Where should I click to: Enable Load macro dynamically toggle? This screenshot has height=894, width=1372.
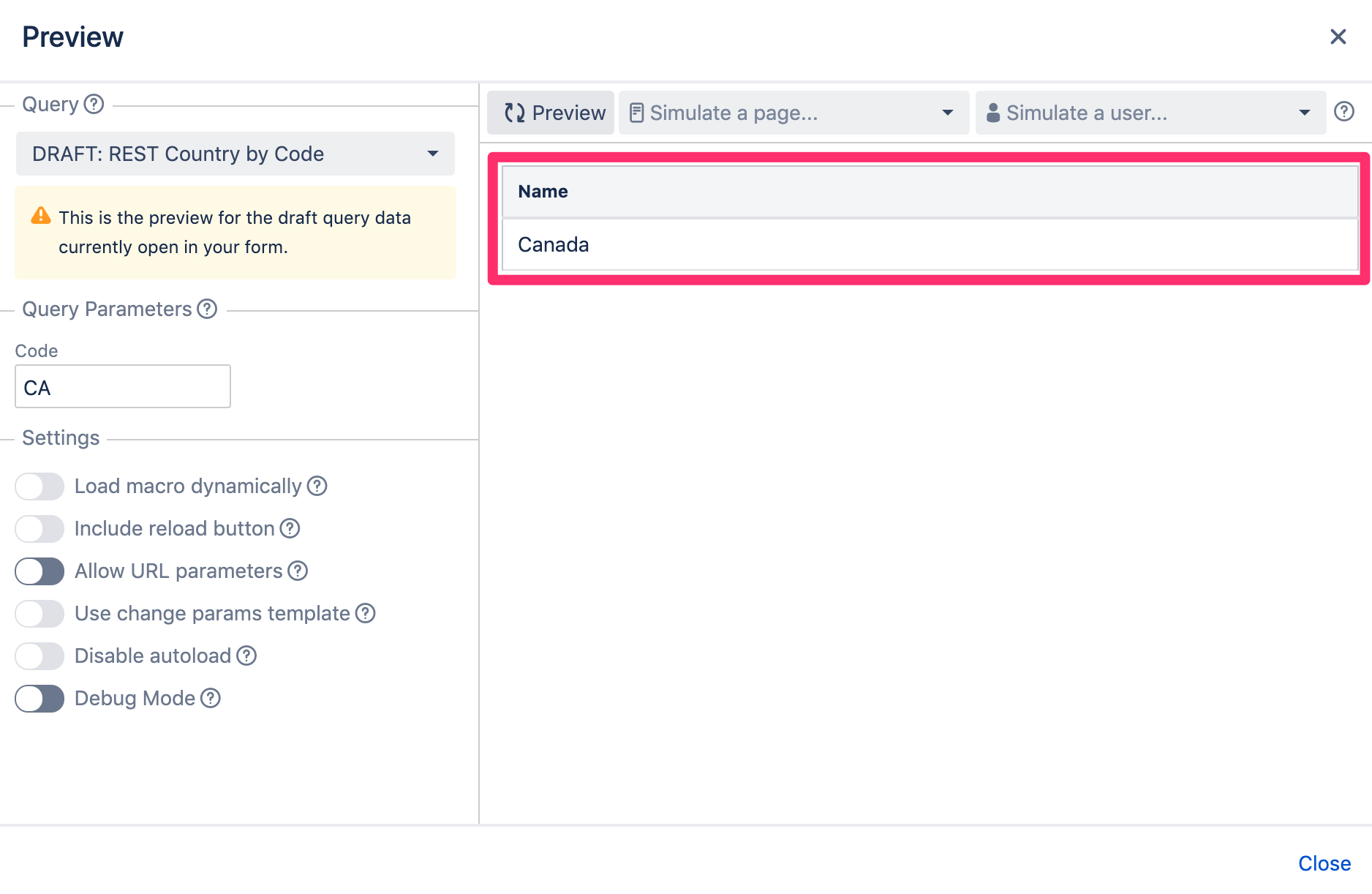[x=39, y=487]
